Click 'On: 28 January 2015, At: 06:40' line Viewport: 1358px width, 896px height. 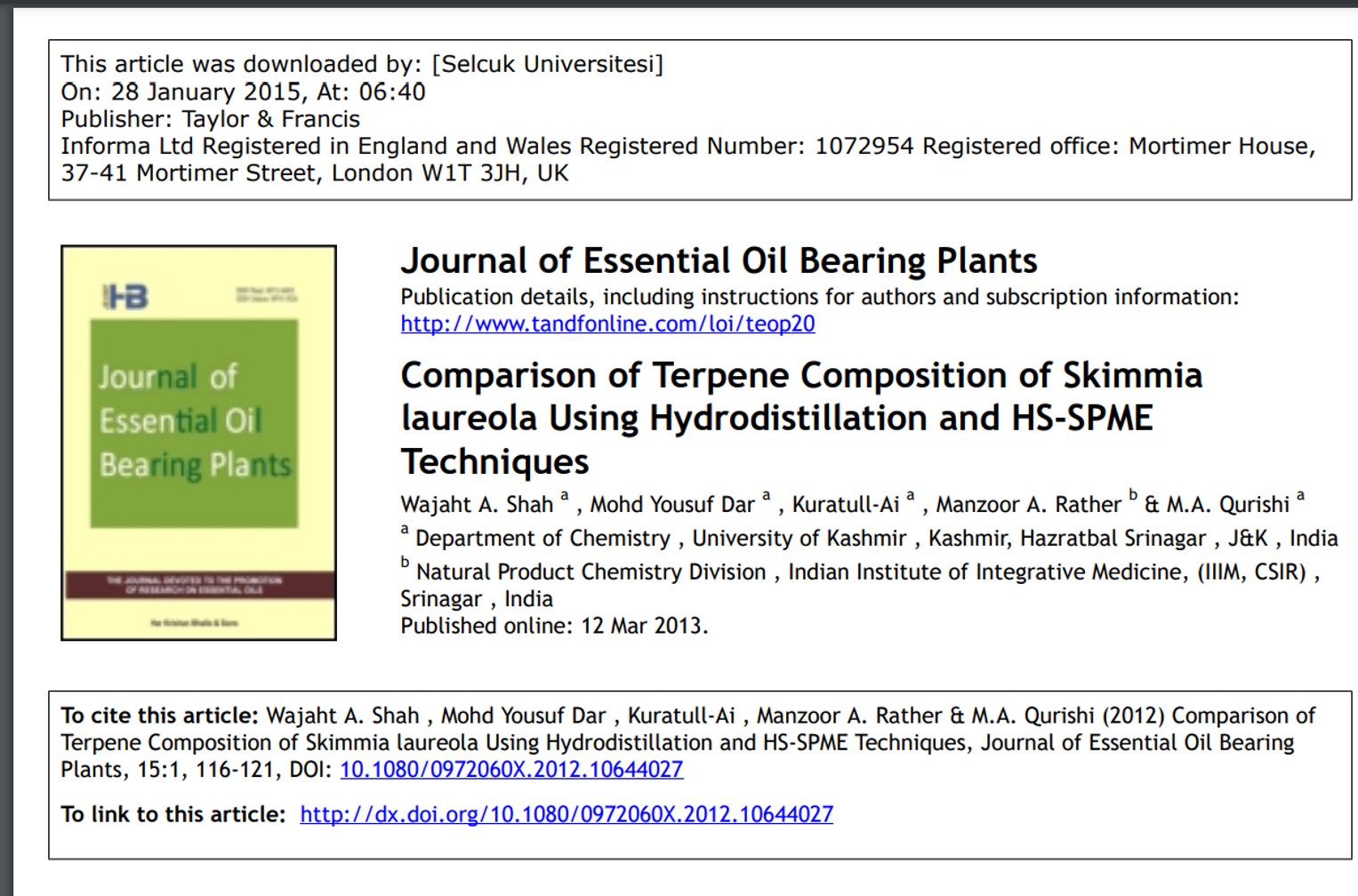click(x=243, y=92)
